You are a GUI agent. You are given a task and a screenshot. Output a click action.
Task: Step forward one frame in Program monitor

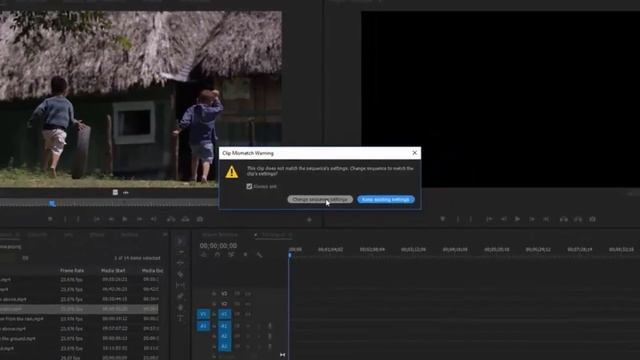point(532,219)
